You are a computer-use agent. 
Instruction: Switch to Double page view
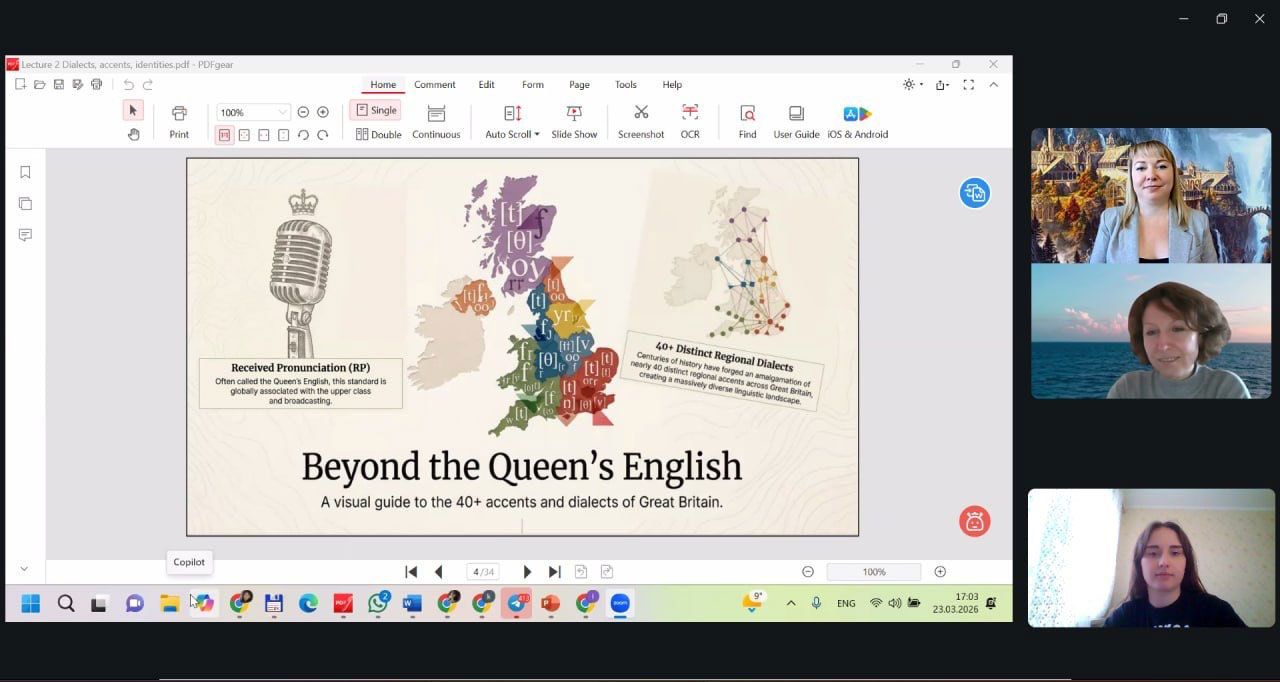[x=378, y=135]
